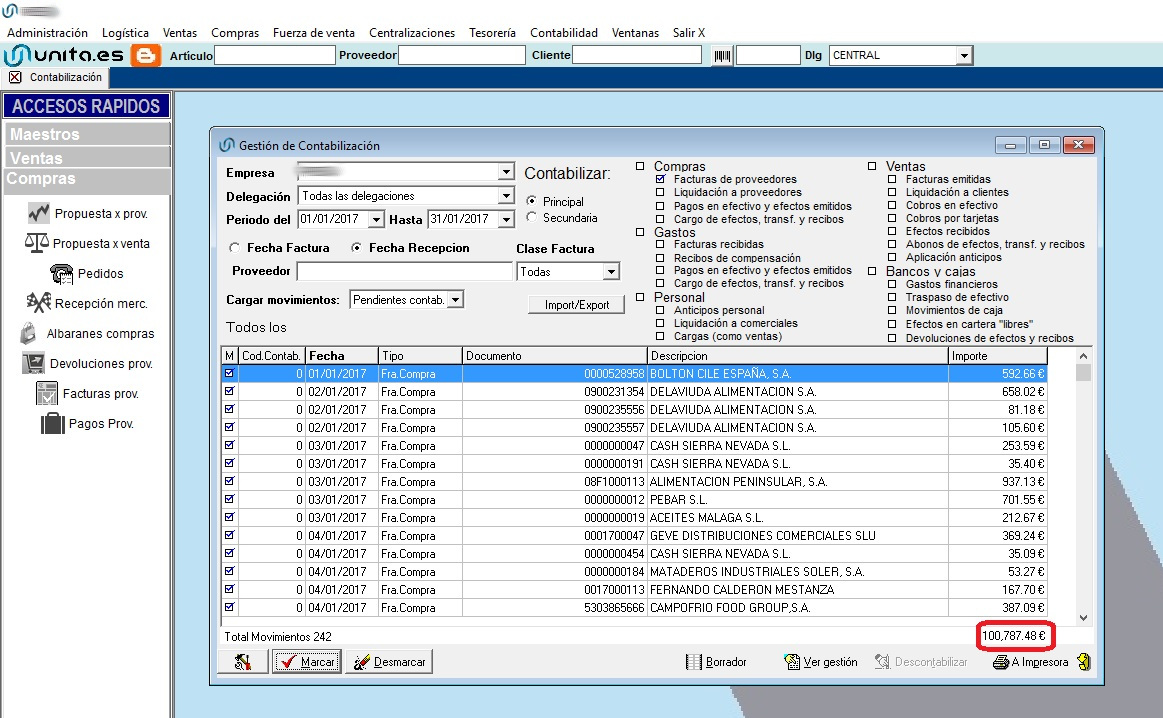This screenshot has height=718, width=1163.
Task: Focus the Artículo input field
Action: coord(275,56)
